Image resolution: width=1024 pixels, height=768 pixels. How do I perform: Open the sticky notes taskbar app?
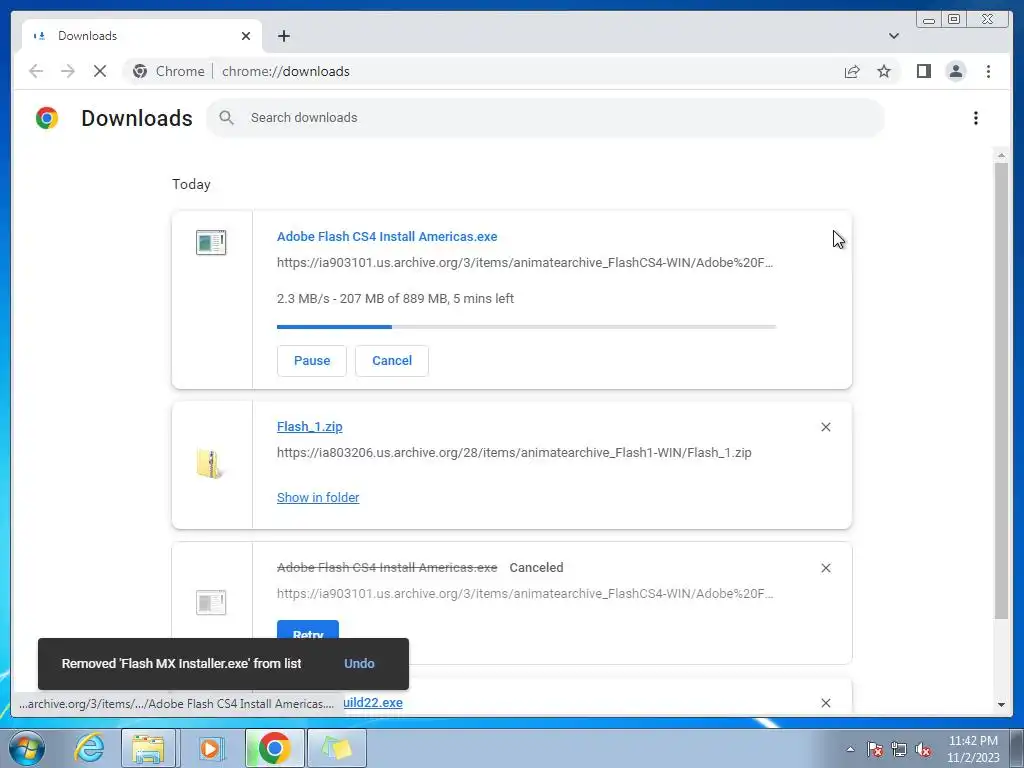336,748
